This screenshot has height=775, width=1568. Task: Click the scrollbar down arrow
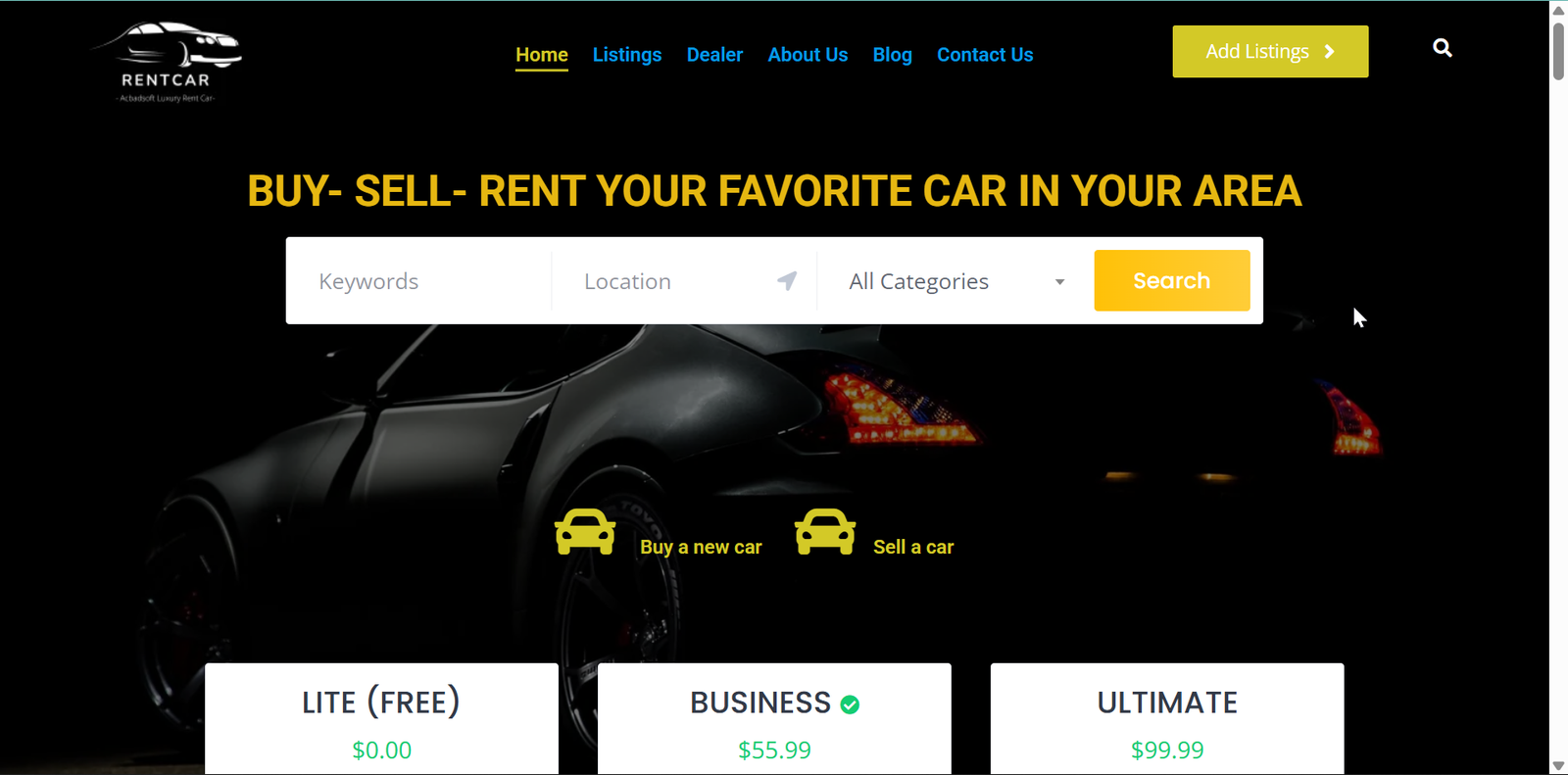click(1558, 765)
